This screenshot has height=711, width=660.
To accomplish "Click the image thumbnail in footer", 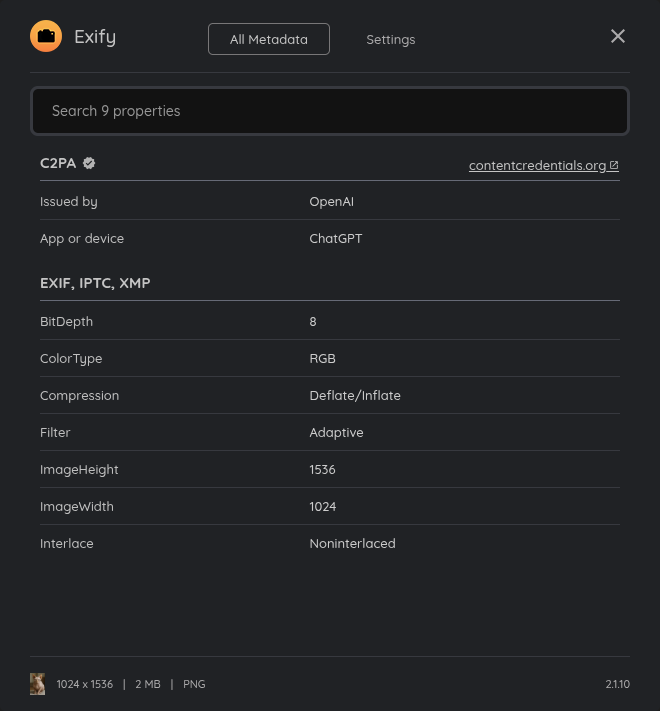I will coord(38,684).
